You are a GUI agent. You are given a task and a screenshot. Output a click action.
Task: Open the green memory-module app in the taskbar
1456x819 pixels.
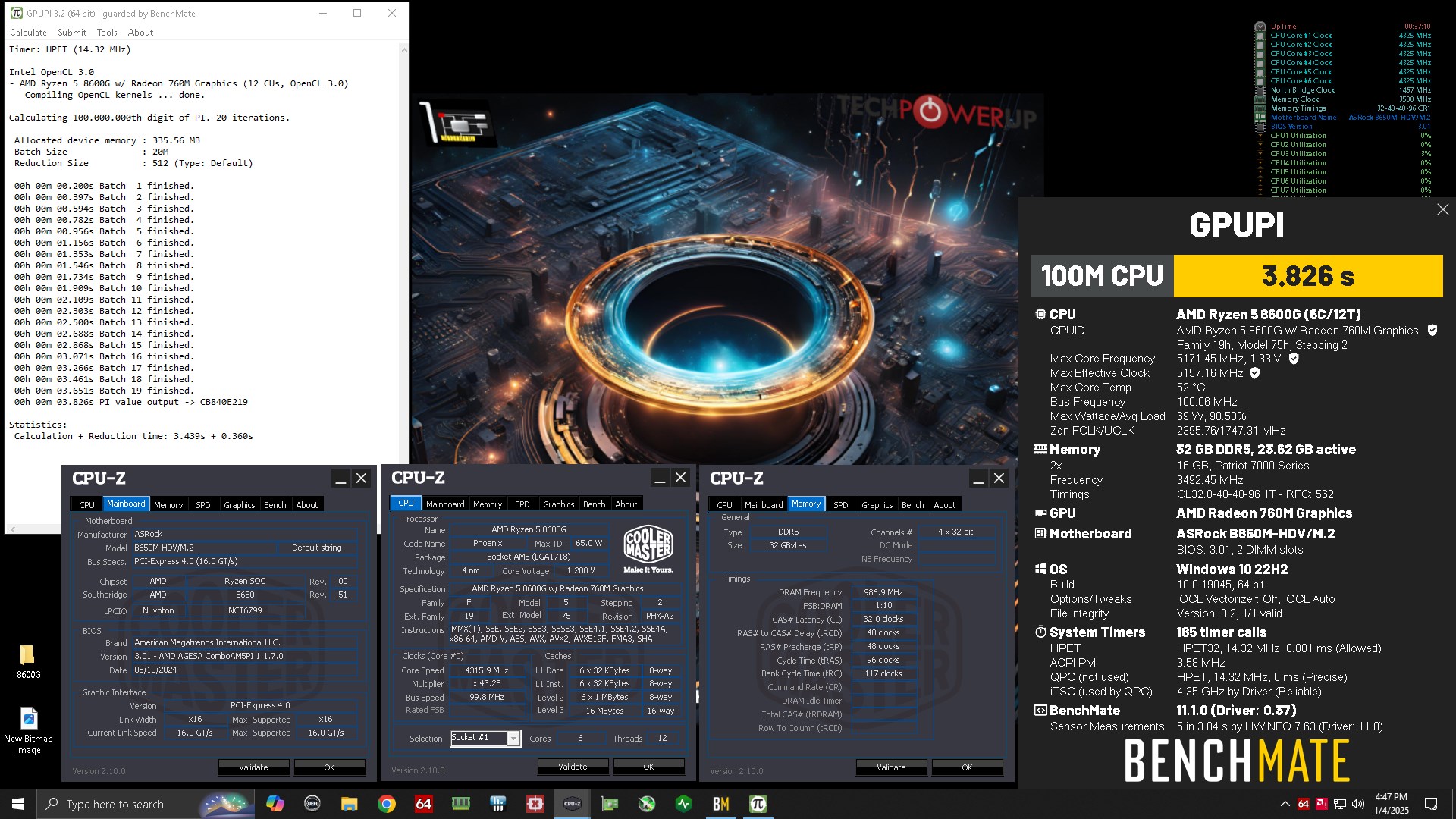pyautogui.click(x=460, y=804)
